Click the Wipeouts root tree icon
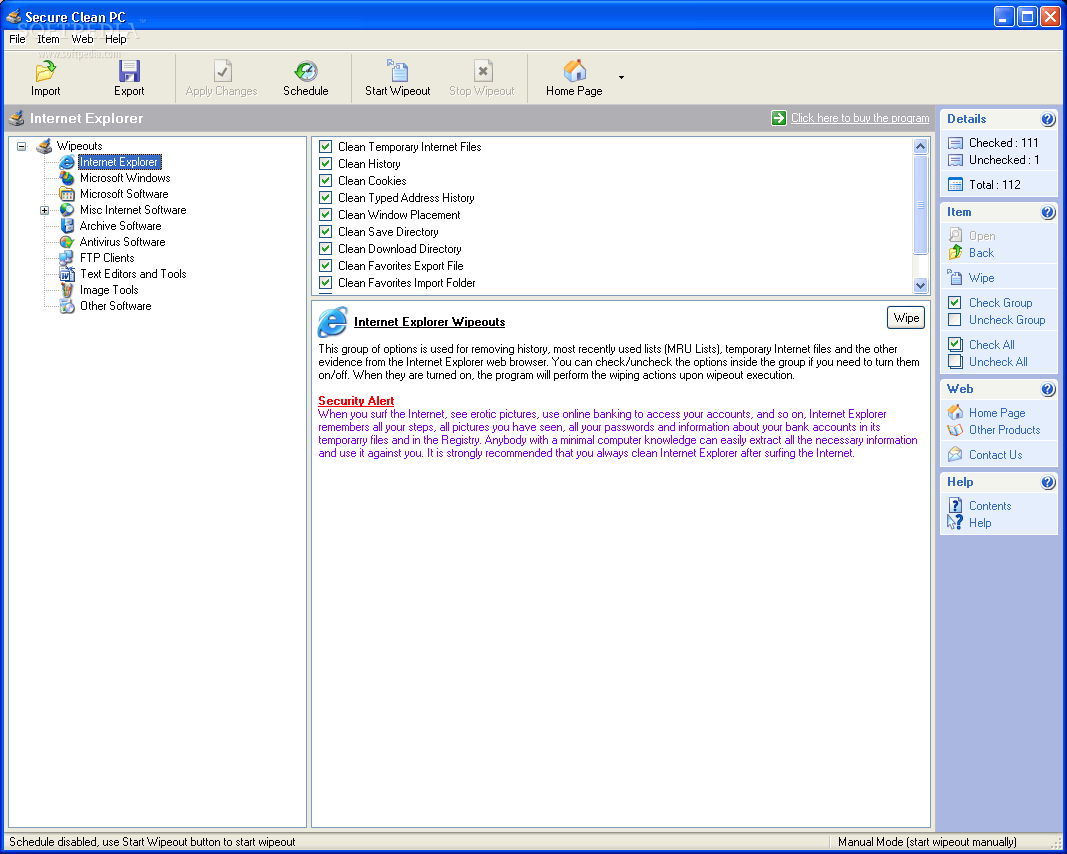Screen dimensions: 1067x854 coord(44,146)
